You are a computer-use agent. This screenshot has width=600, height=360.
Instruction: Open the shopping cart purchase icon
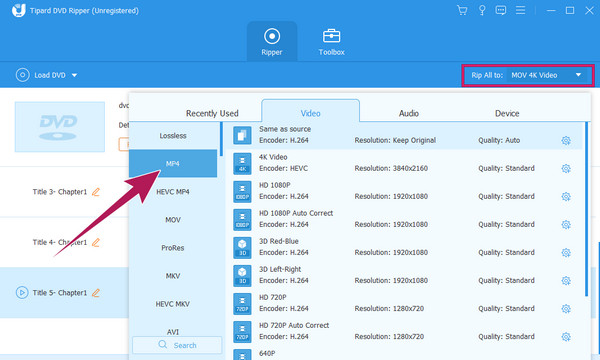[x=462, y=10]
